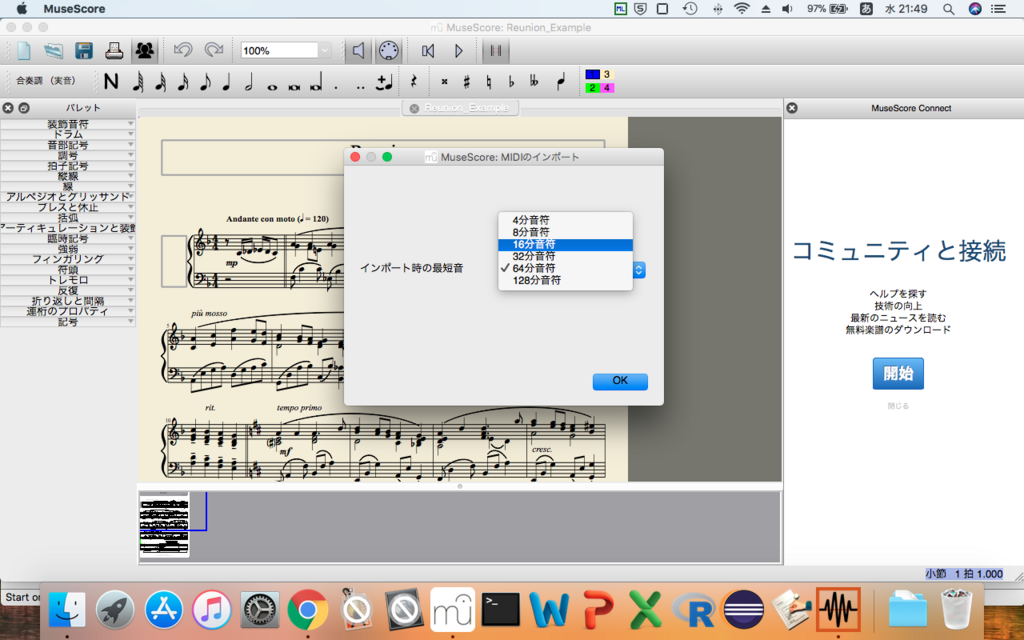
Task: Toggle the speaker sound icon
Action: (358, 50)
